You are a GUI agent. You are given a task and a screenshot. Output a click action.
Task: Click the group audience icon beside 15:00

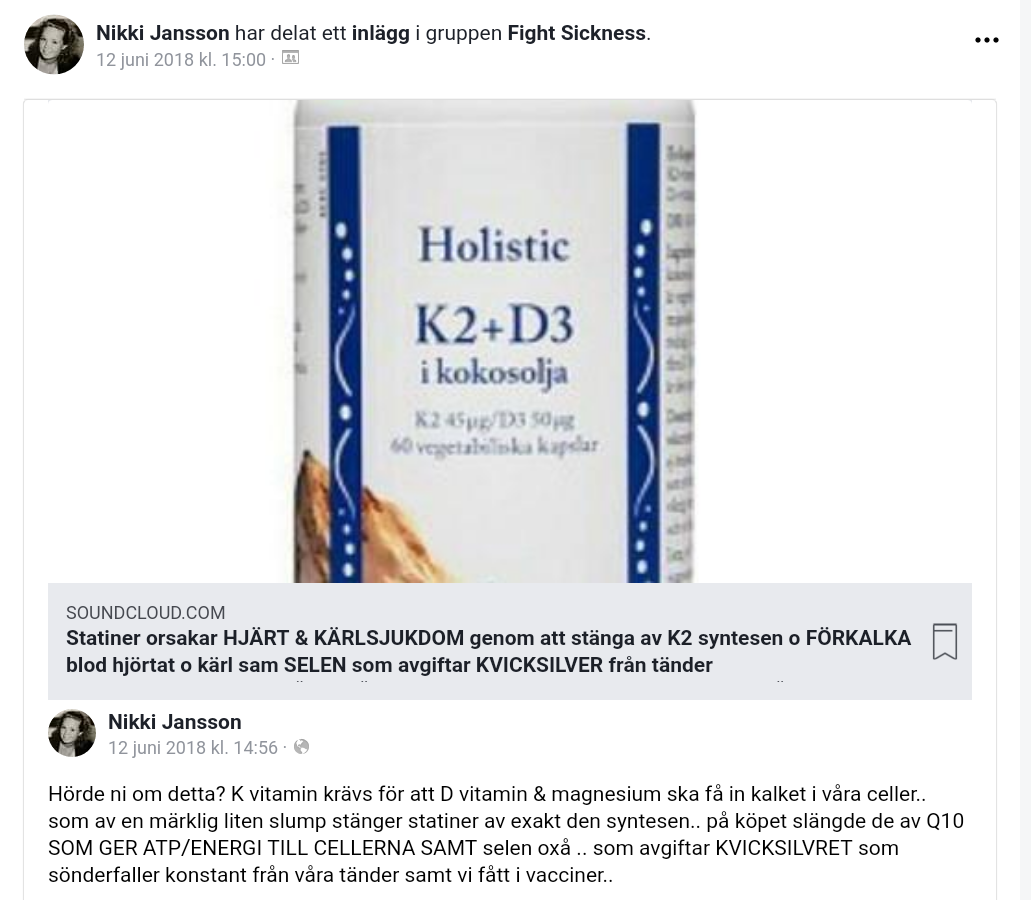tap(290, 59)
